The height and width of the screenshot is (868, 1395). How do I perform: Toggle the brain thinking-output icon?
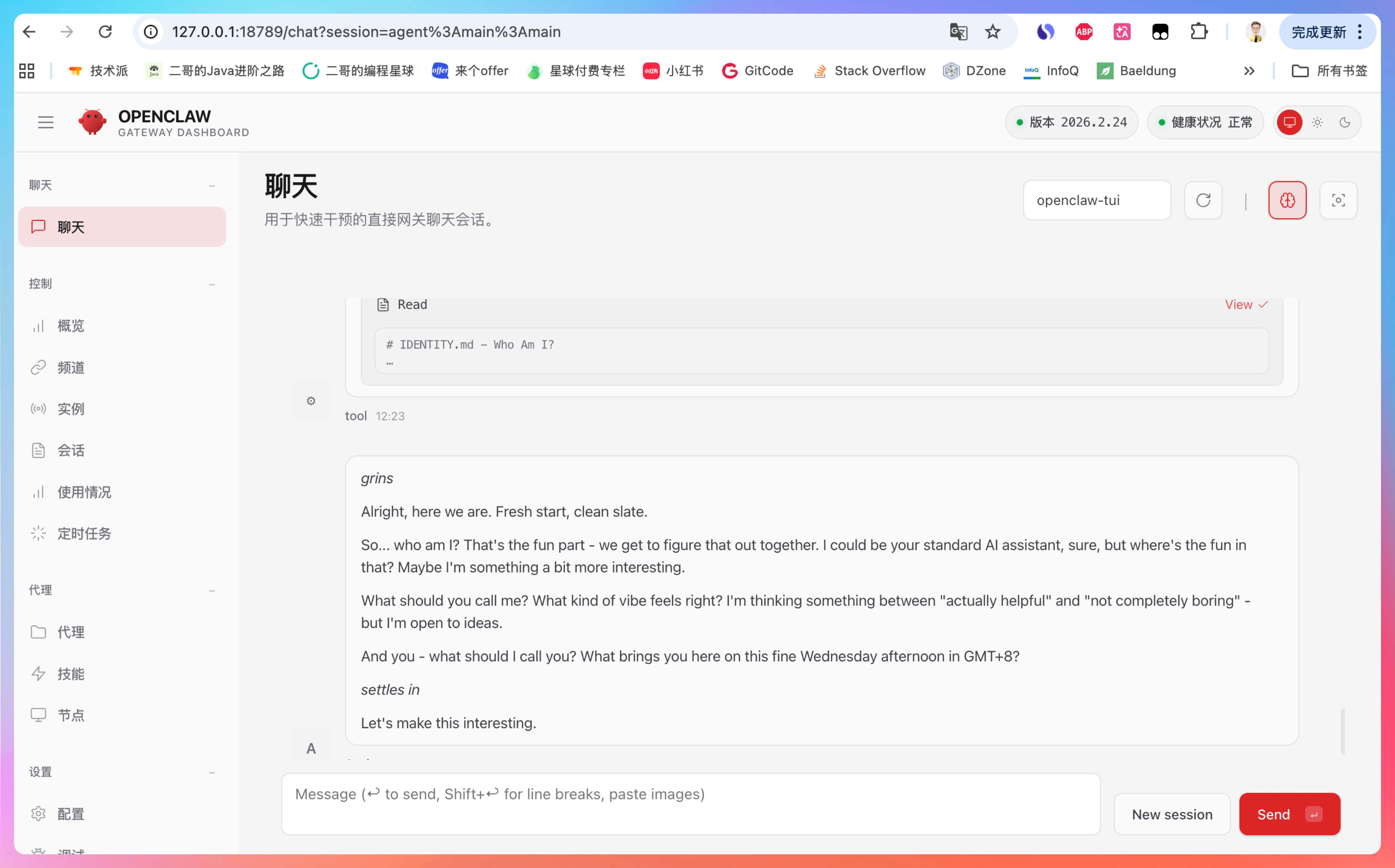click(1287, 200)
